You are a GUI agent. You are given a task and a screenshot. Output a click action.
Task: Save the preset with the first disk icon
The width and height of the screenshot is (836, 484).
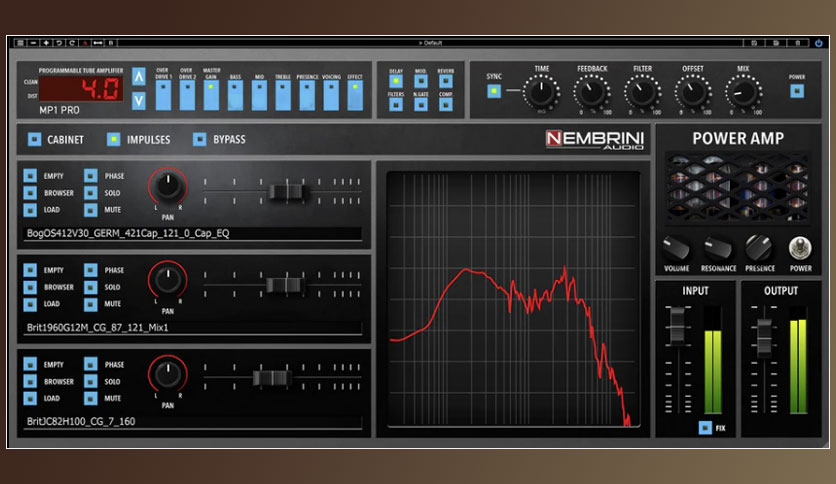point(754,43)
